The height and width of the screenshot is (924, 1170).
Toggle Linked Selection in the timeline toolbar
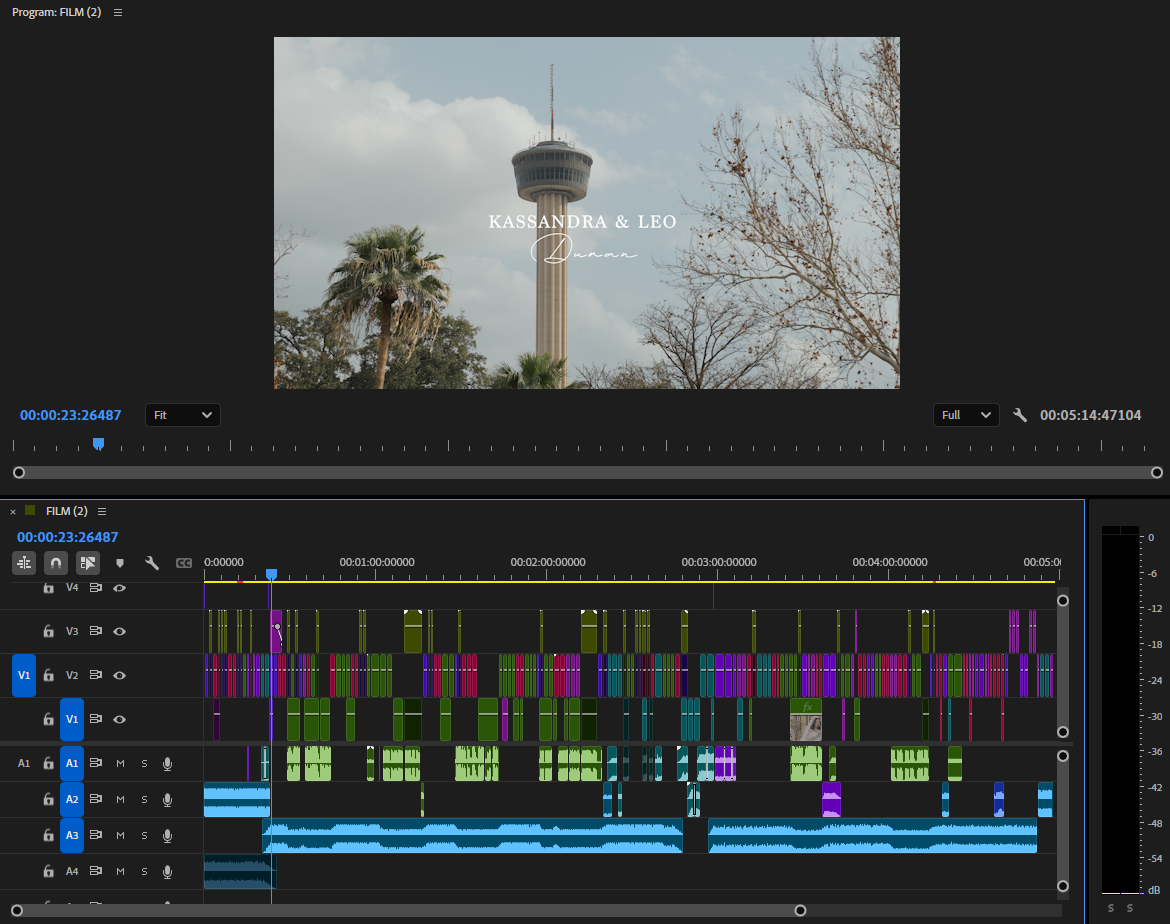click(x=88, y=562)
